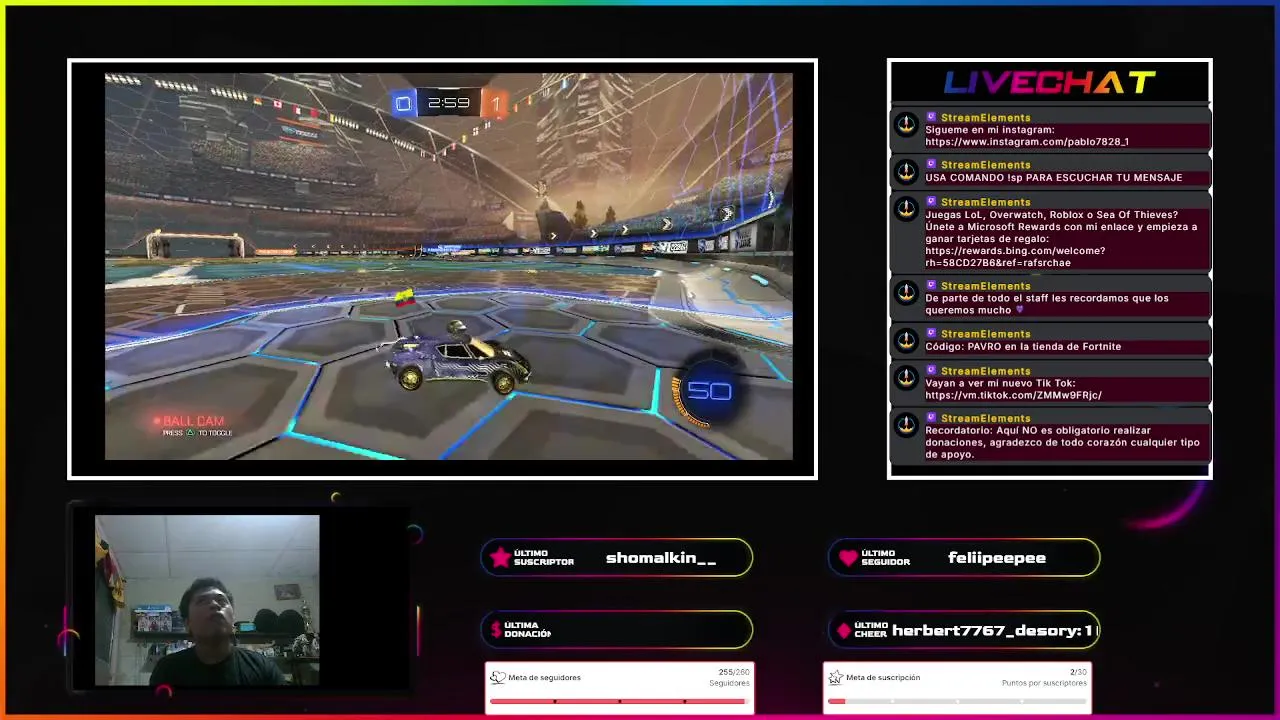The width and height of the screenshot is (1280, 720).
Task: Click 'USA COMANDO !sp PARA ESCUCHAR TU MENSAJE' text
Action: [1054, 178]
